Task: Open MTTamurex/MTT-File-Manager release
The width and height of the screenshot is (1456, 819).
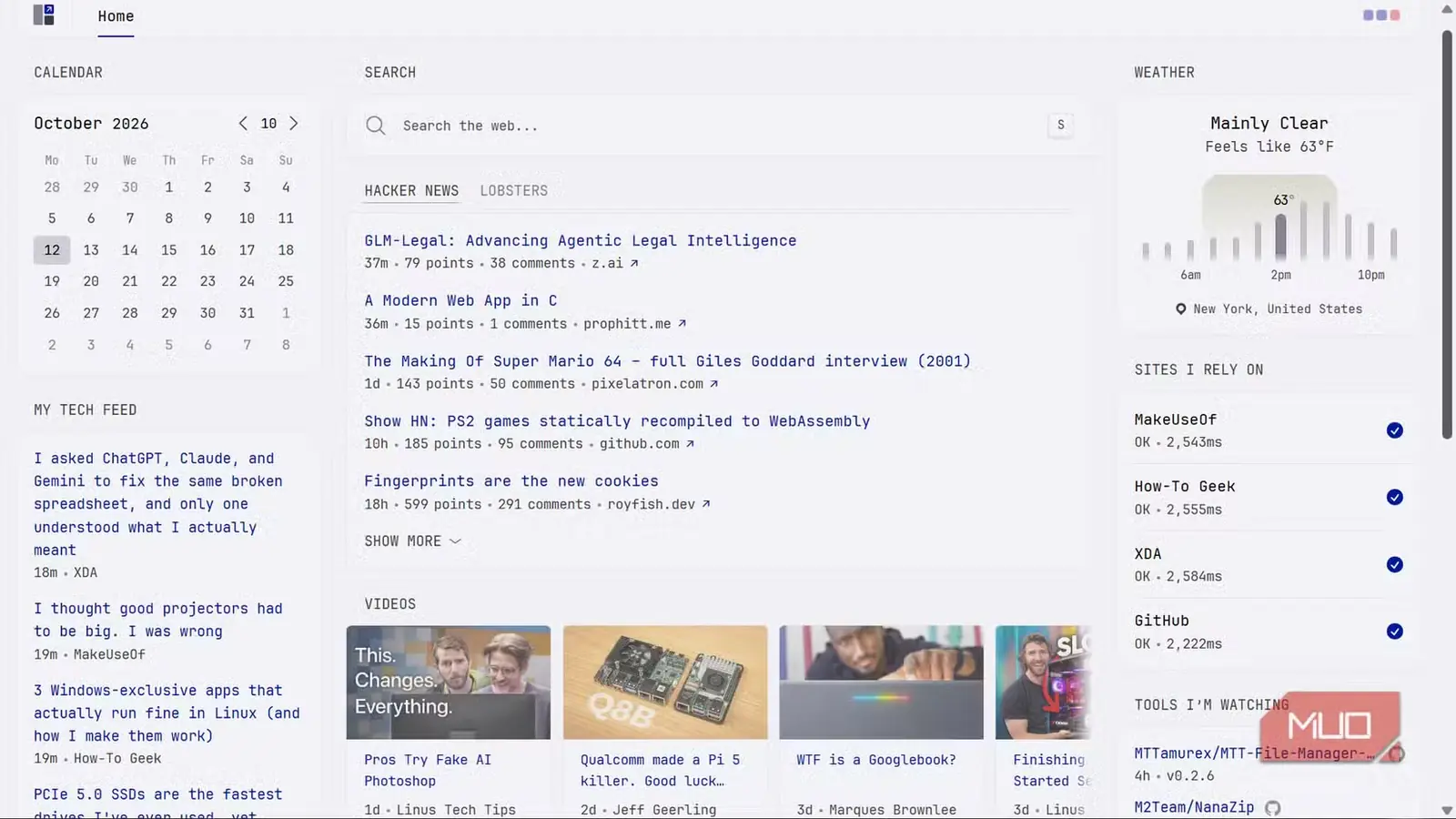Action: click(x=1254, y=753)
